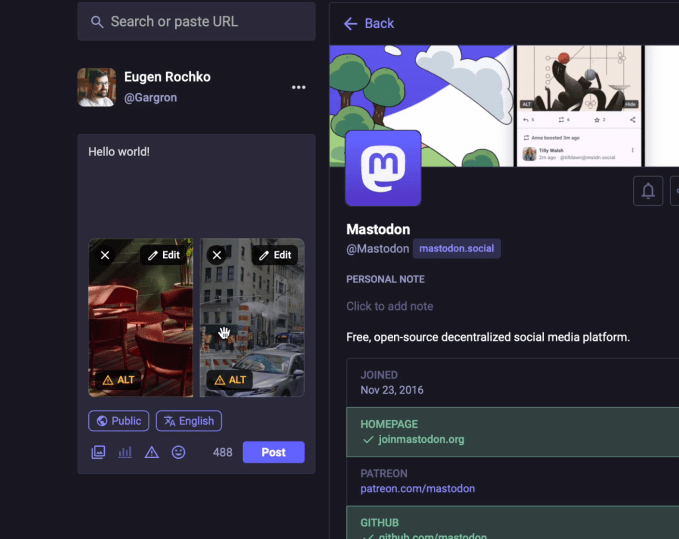Click the mastodon.social domain badge

pos(456,249)
